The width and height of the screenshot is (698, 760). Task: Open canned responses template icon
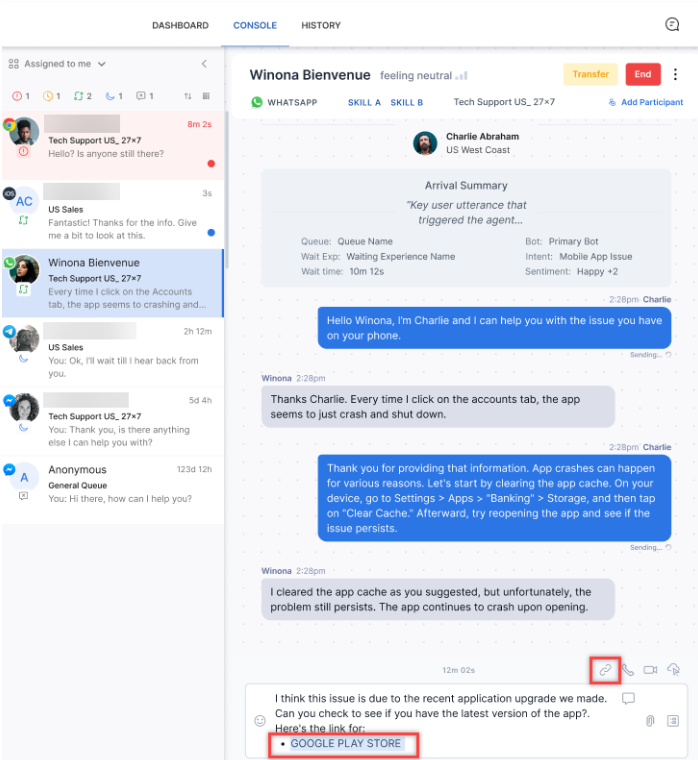[673, 721]
